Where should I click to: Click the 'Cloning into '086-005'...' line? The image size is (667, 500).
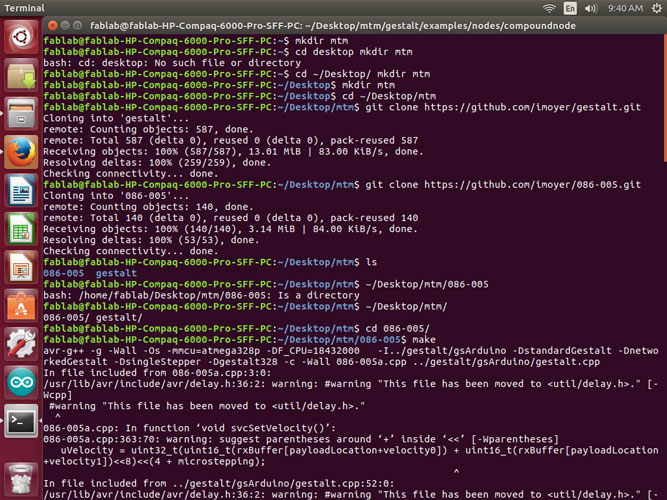point(116,196)
